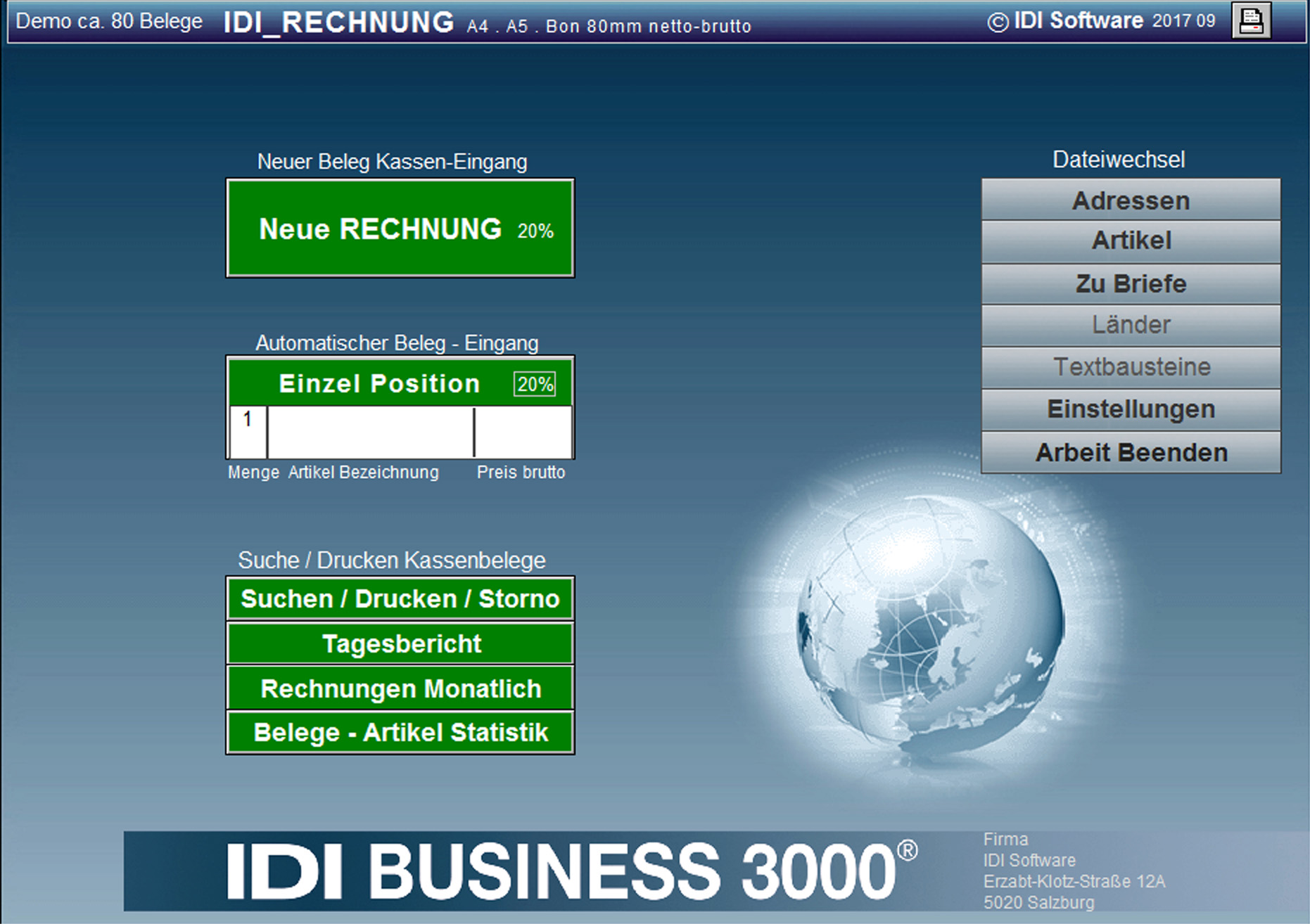
Task: Click the 'Neuer Beleg Kassen-Eingang' label
Action: [392, 162]
